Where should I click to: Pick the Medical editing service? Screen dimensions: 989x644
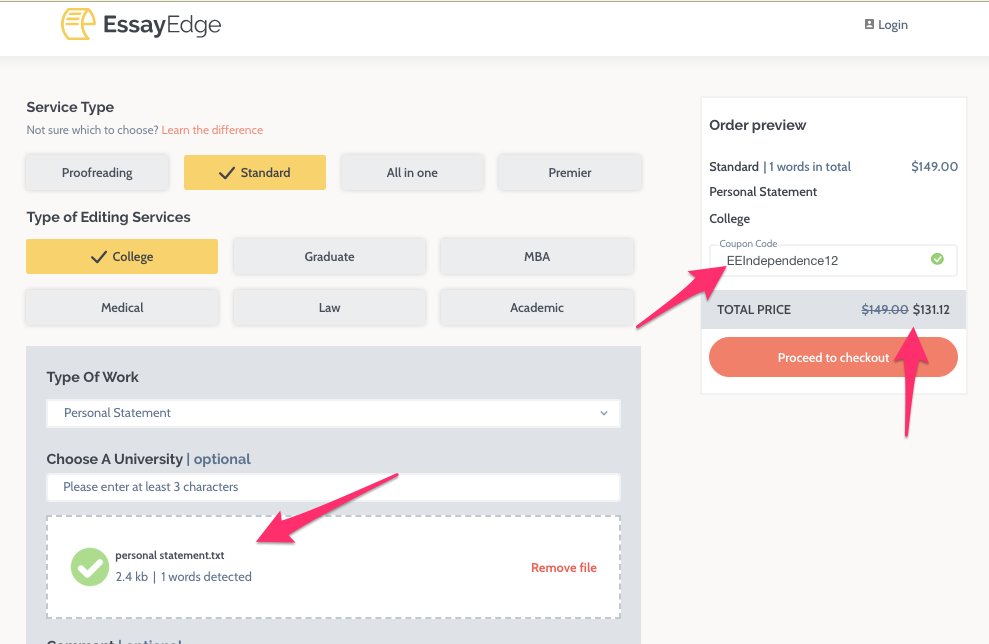(x=122, y=308)
